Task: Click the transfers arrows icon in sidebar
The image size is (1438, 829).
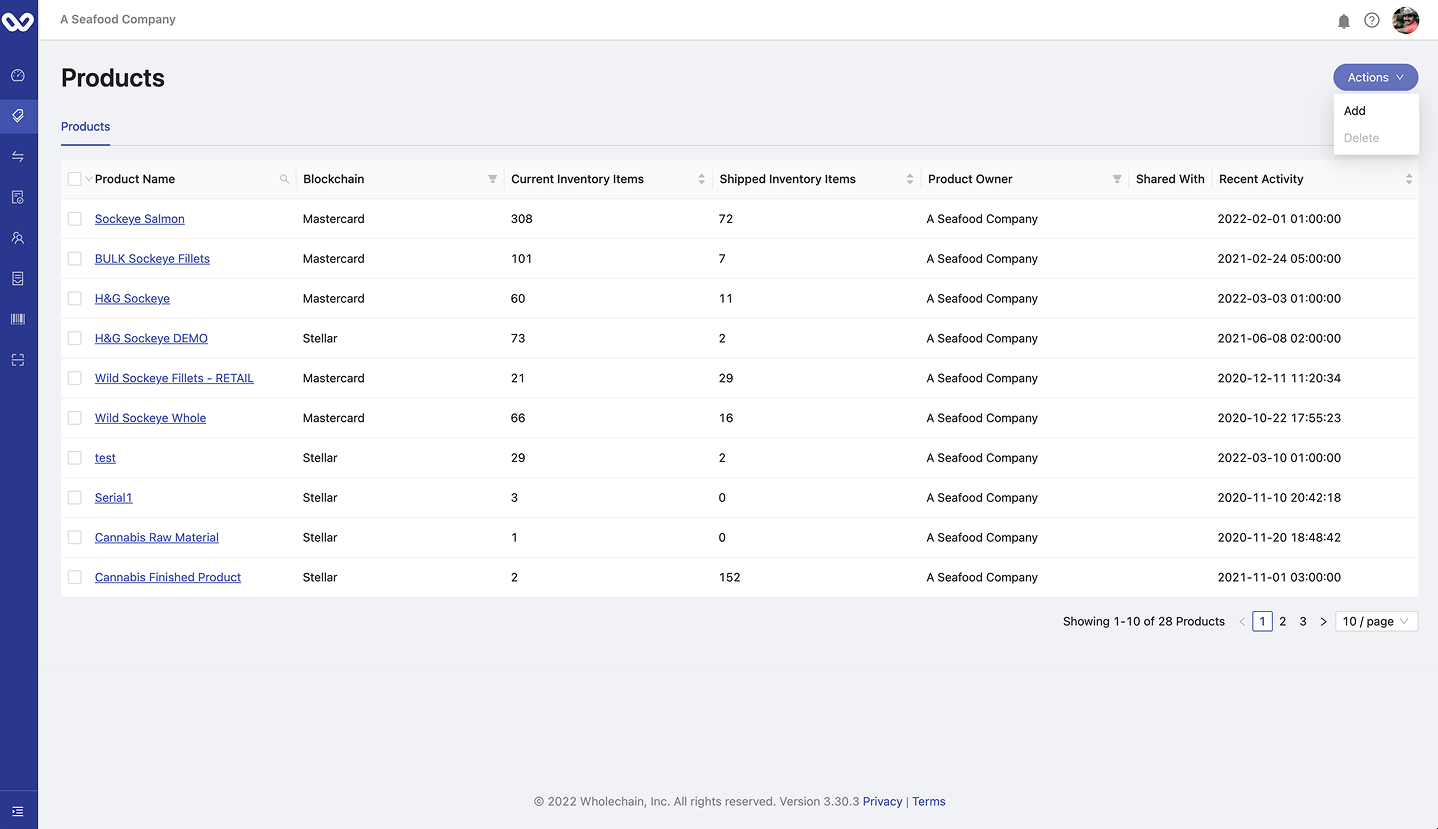Action: 18,156
